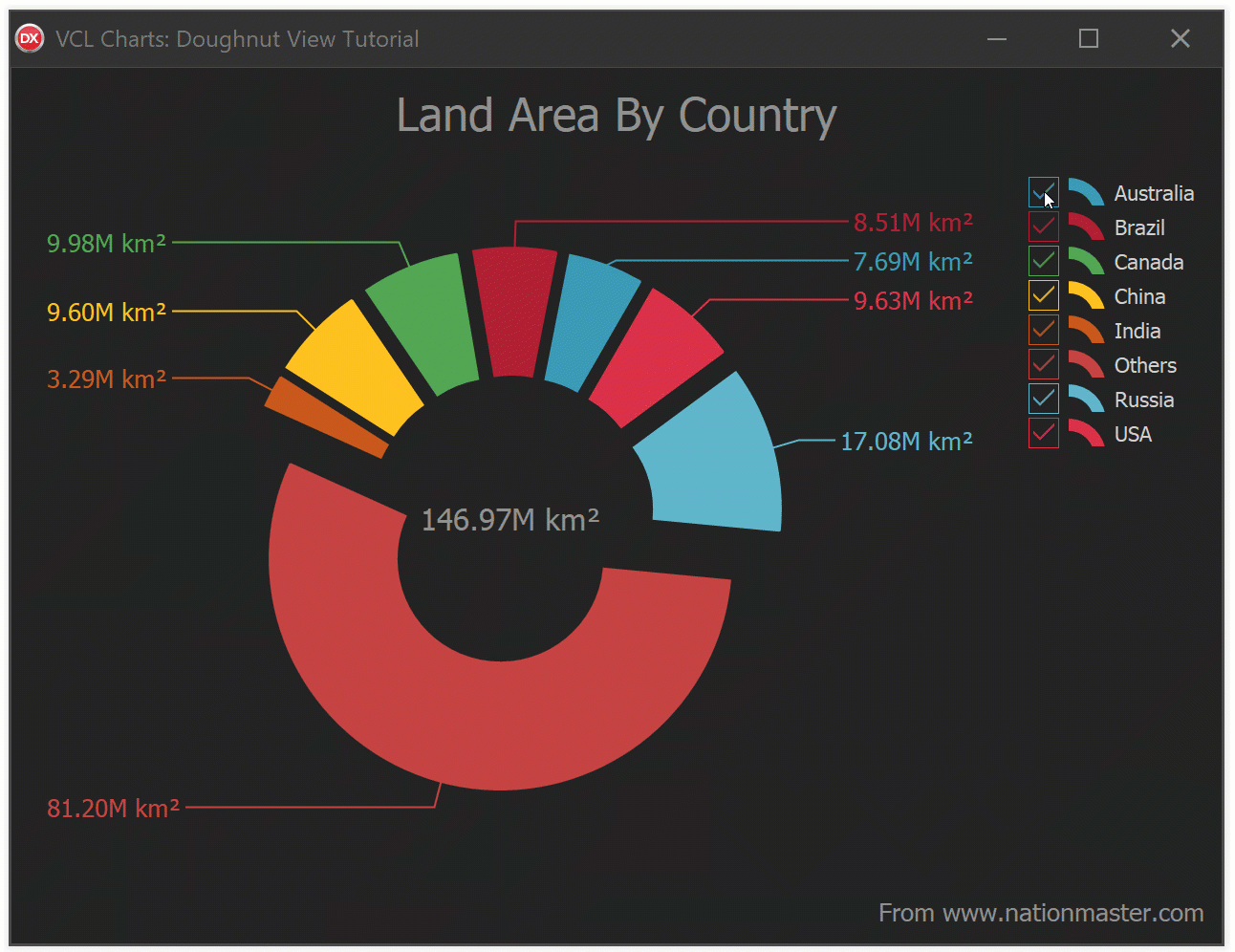Click the 17.08M km² data label
The height and width of the screenshot is (952, 1235).
[x=906, y=442]
